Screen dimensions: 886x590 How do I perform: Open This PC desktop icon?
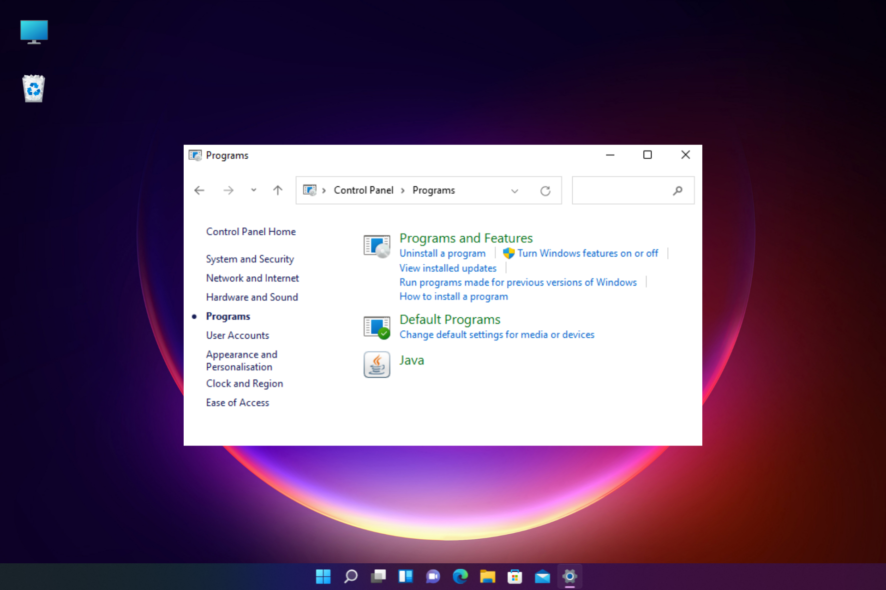click(x=34, y=32)
